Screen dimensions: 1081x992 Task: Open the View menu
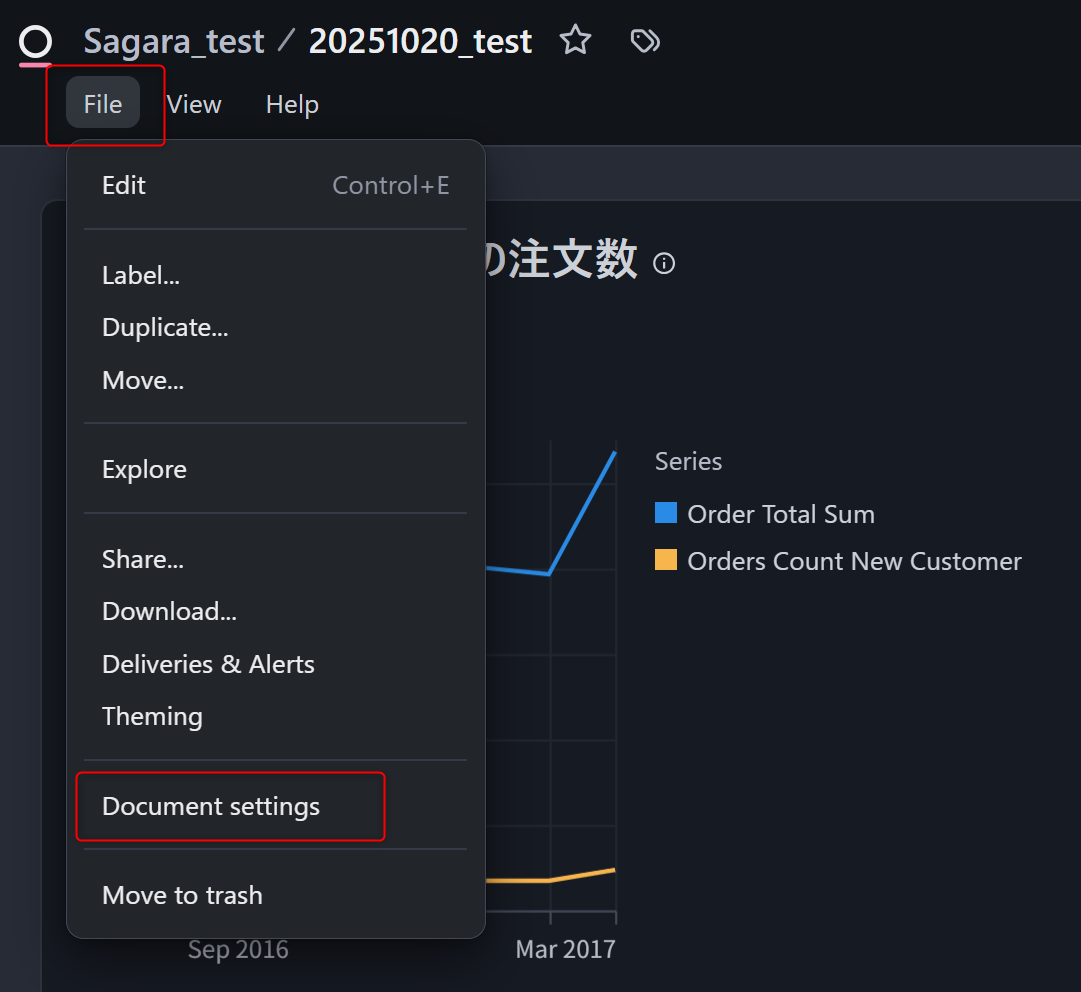click(194, 104)
